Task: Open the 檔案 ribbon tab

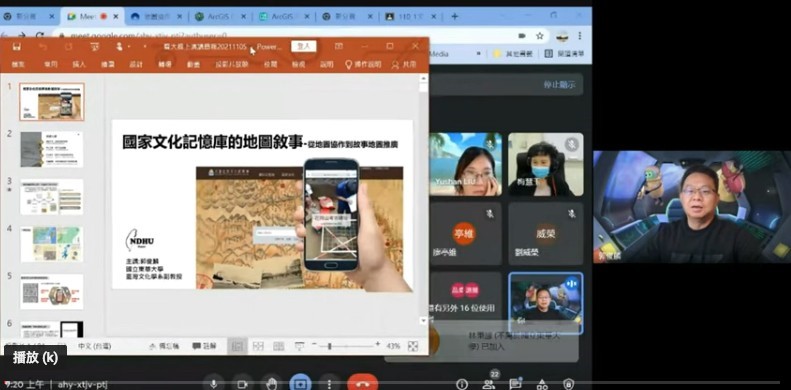Action: click(18, 65)
